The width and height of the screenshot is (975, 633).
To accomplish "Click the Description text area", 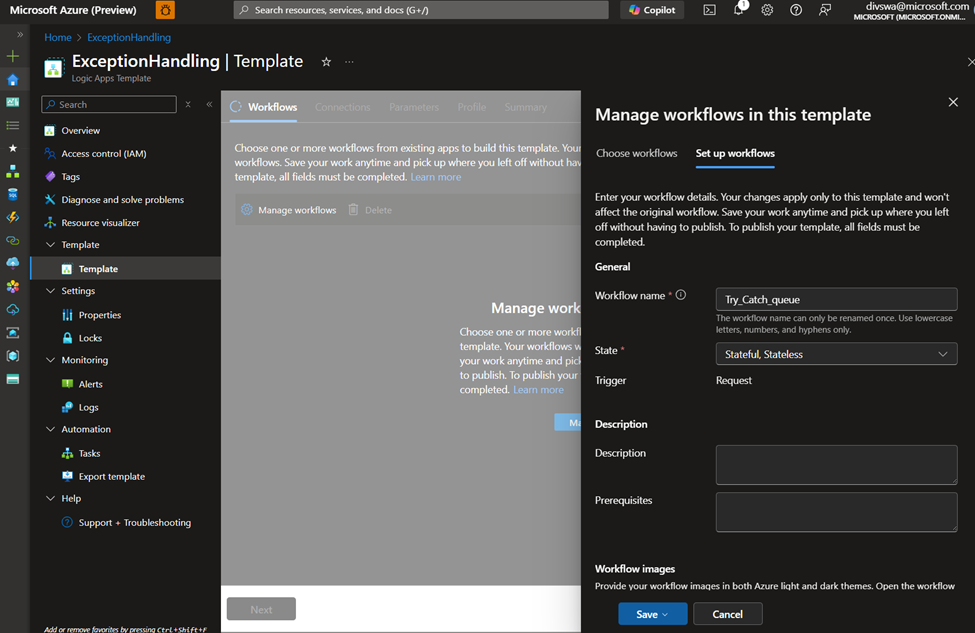I will click(836, 465).
